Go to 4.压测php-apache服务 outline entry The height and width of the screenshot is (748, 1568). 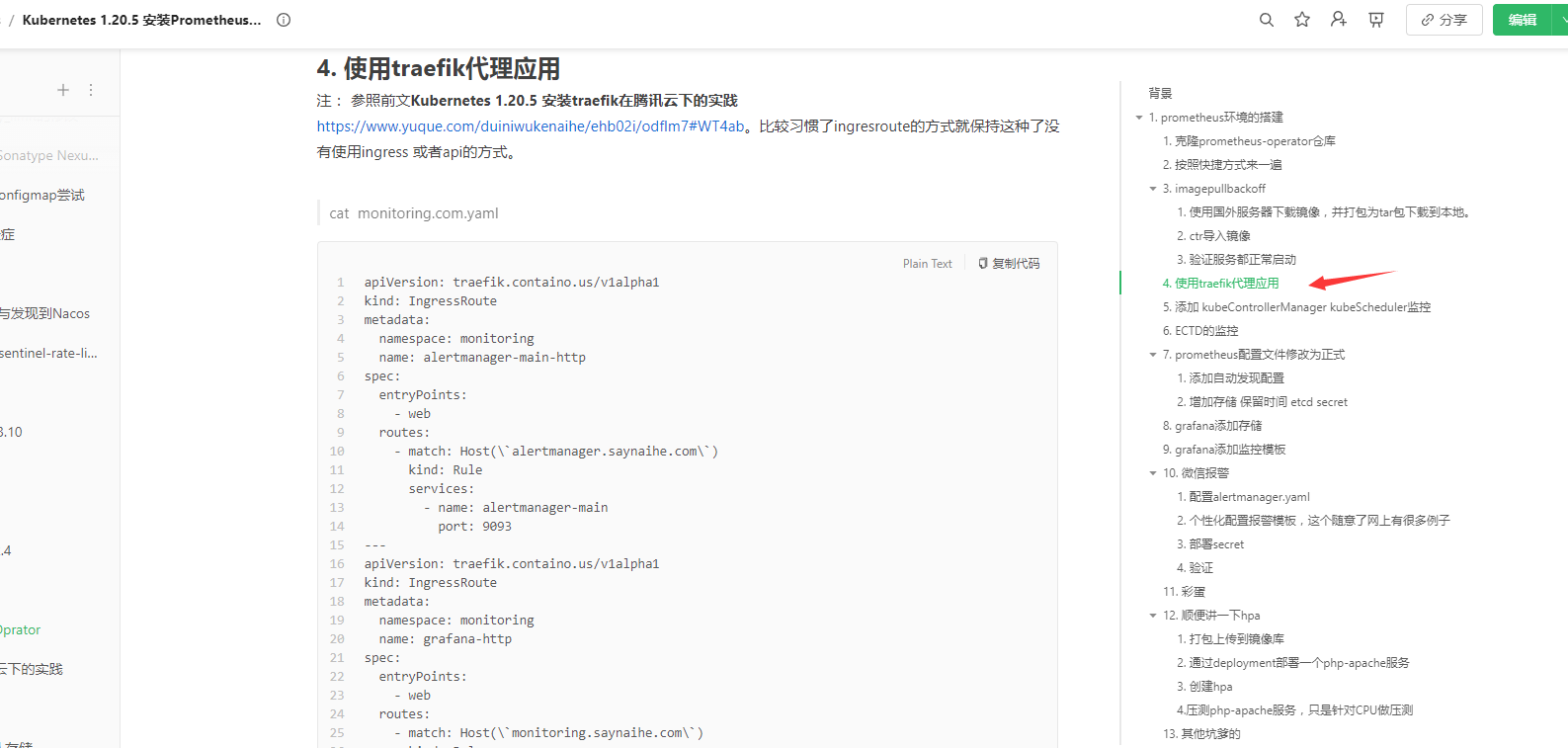[1294, 710]
